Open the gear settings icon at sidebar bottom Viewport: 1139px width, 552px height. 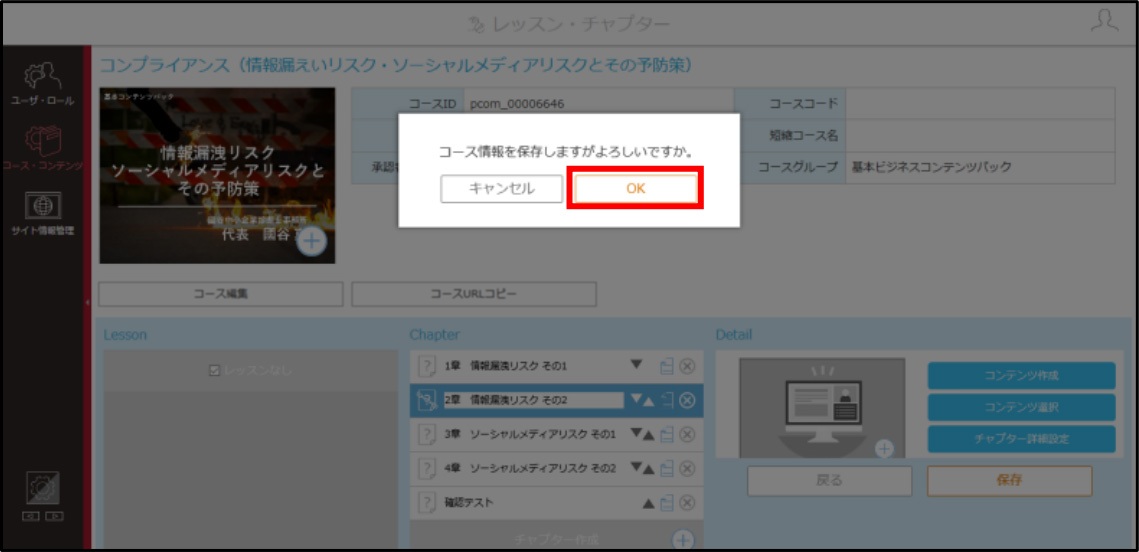pyautogui.click(x=42, y=489)
